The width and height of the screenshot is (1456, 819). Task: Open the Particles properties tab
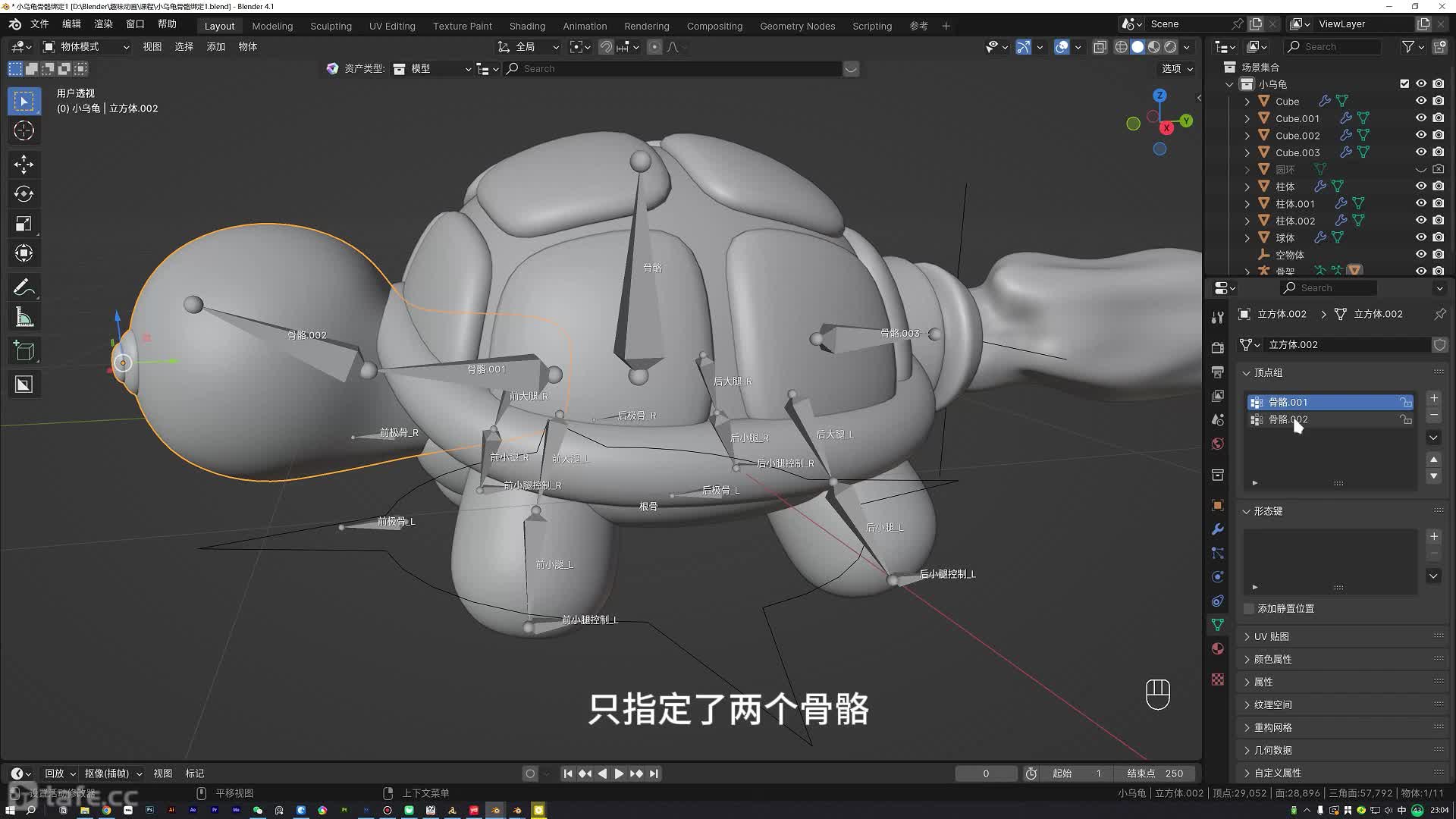(1218, 553)
